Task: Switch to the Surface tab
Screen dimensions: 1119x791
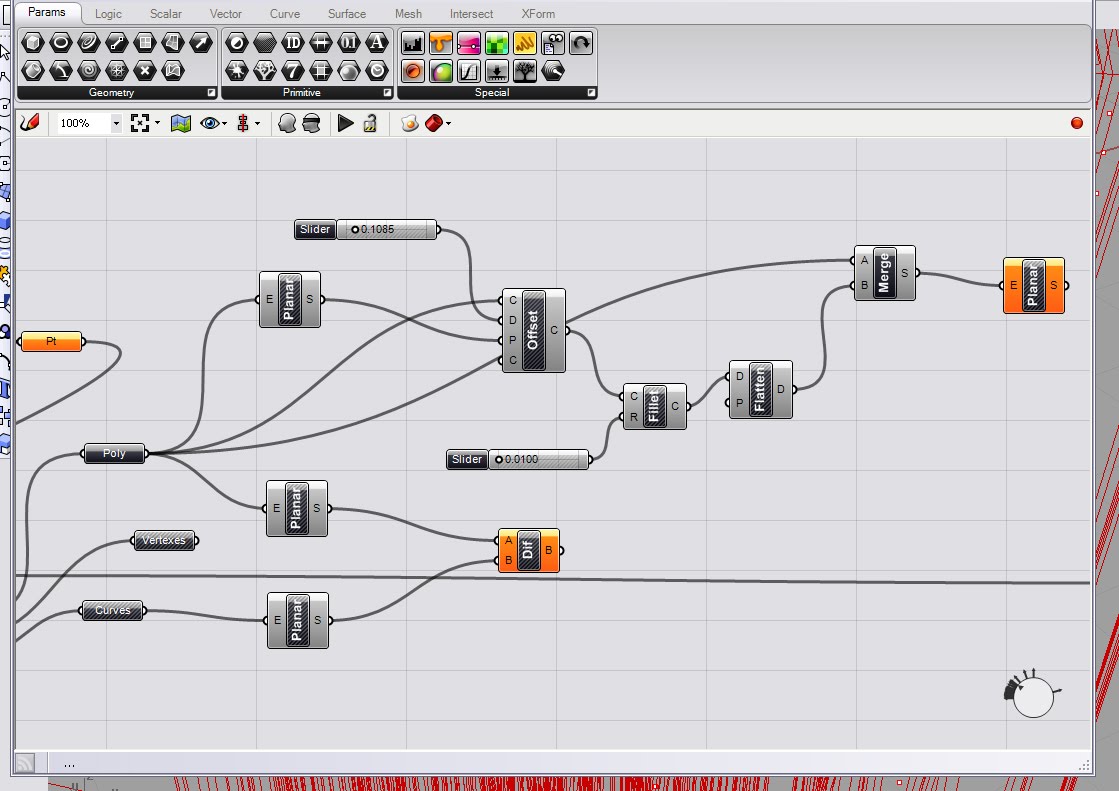Action: point(347,14)
